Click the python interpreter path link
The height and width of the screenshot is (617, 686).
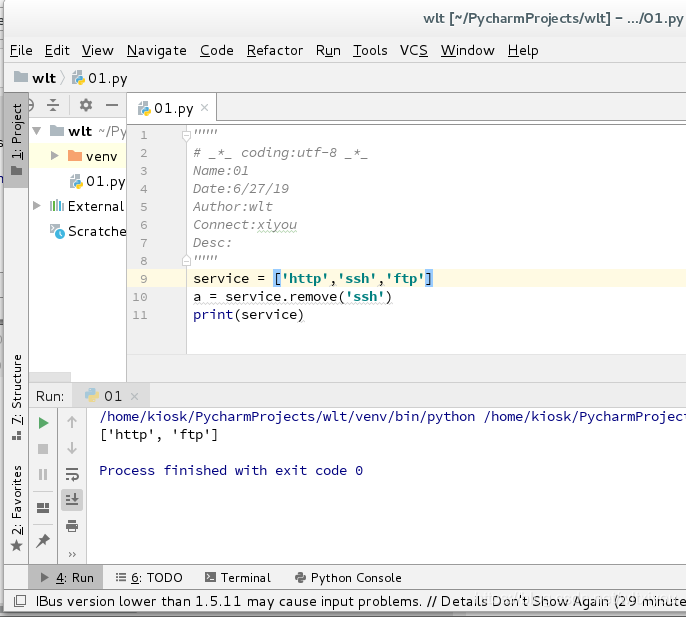tap(287, 417)
